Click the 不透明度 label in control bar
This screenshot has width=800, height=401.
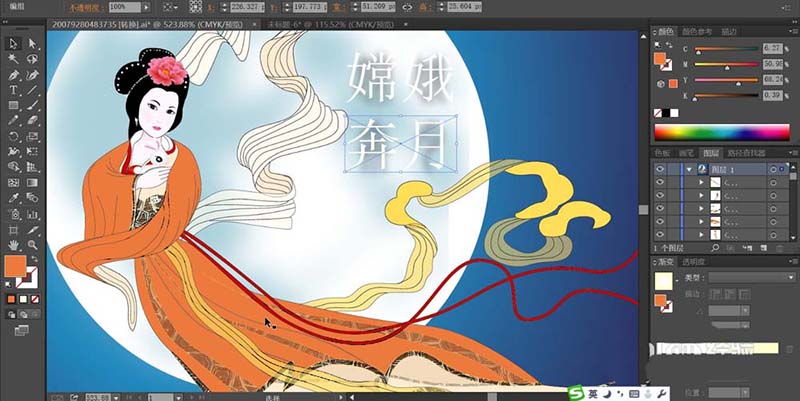coord(87,7)
